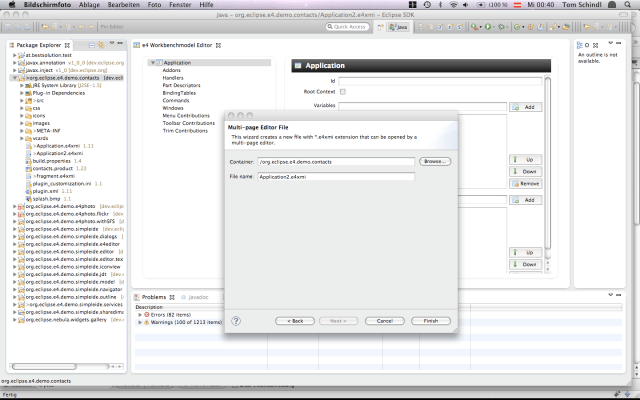Open the Ablage menu
The width and height of the screenshot is (640, 400).
point(90,5)
